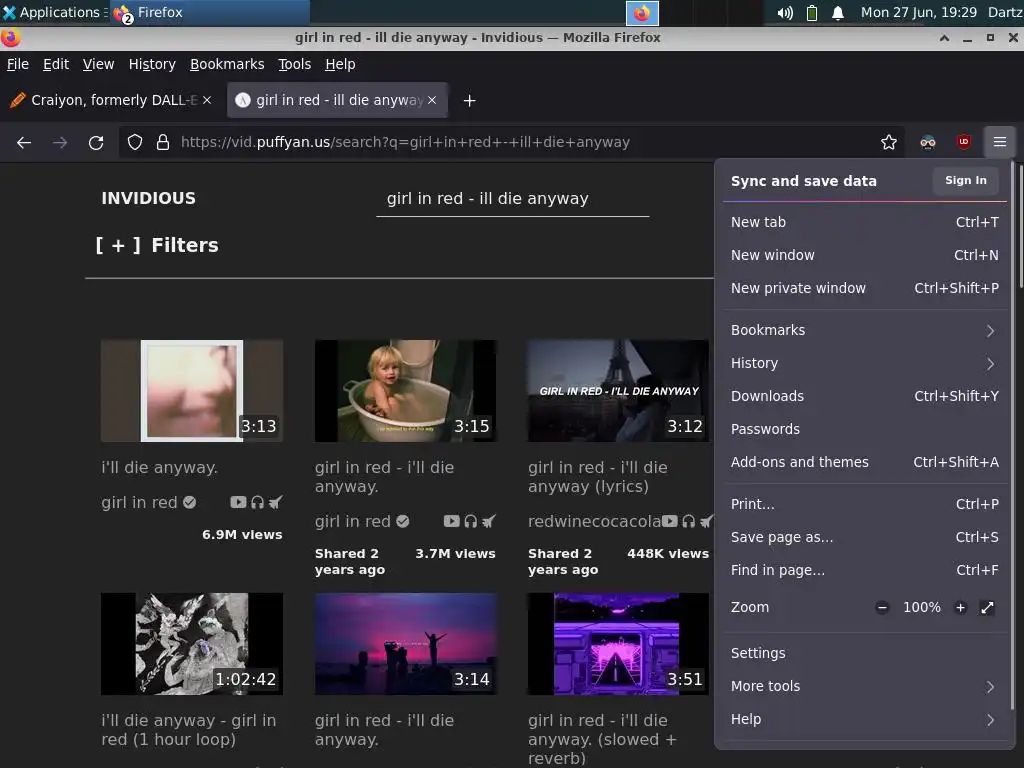Click the site security padlock icon
1024x768 pixels.
[163, 142]
